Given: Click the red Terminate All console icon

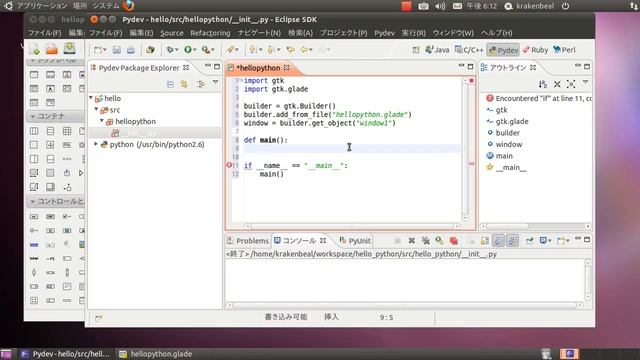Looking at the screenshot, I should [x=453, y=241].
